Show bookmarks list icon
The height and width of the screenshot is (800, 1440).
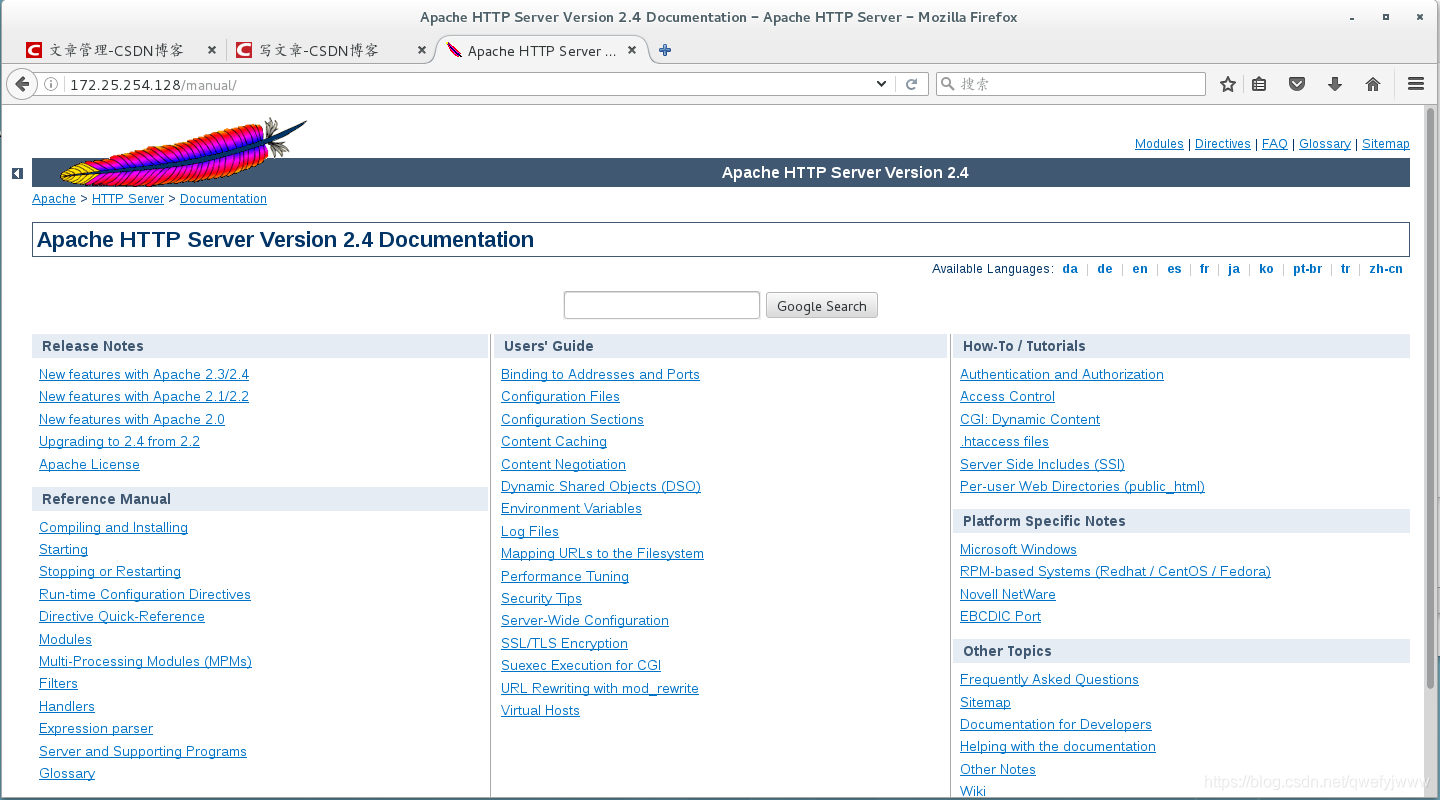coord(1260,84)
